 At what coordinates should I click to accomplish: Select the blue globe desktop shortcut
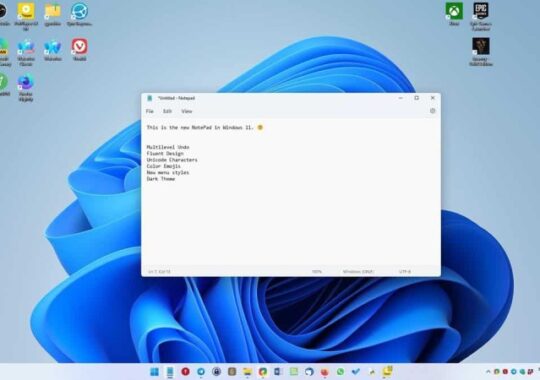(80, 14)
